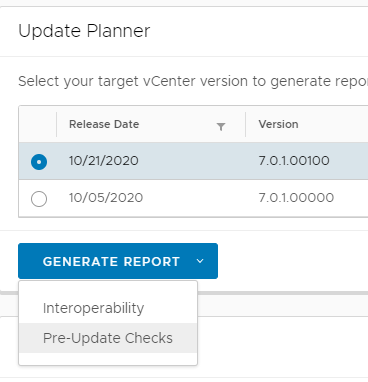
Task: Click version 7.0.1.00100 cell
Action: click(294, 161)
